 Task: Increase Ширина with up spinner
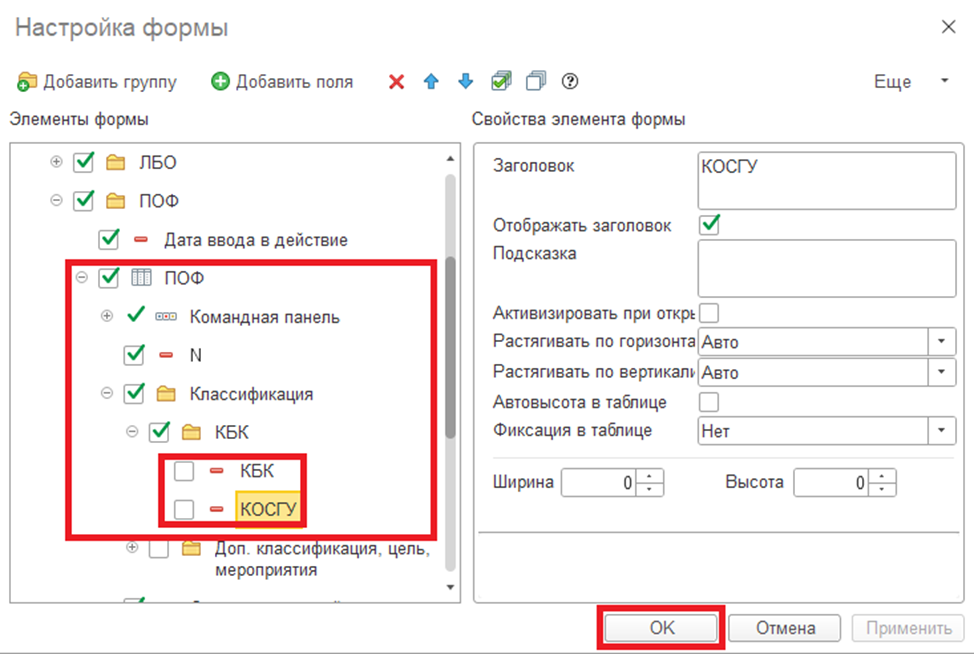650,476
